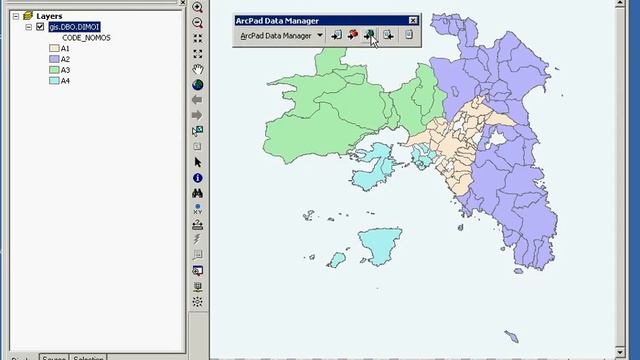Click the A3 green symbol swatch
640x360 pixels.
click(54, 70)
